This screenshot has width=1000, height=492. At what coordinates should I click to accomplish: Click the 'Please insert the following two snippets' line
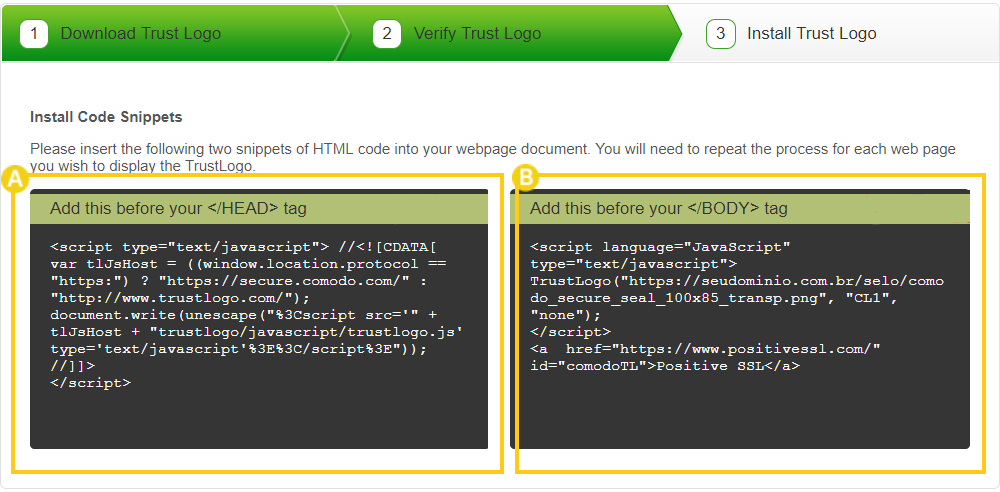[x=492, y=150]
